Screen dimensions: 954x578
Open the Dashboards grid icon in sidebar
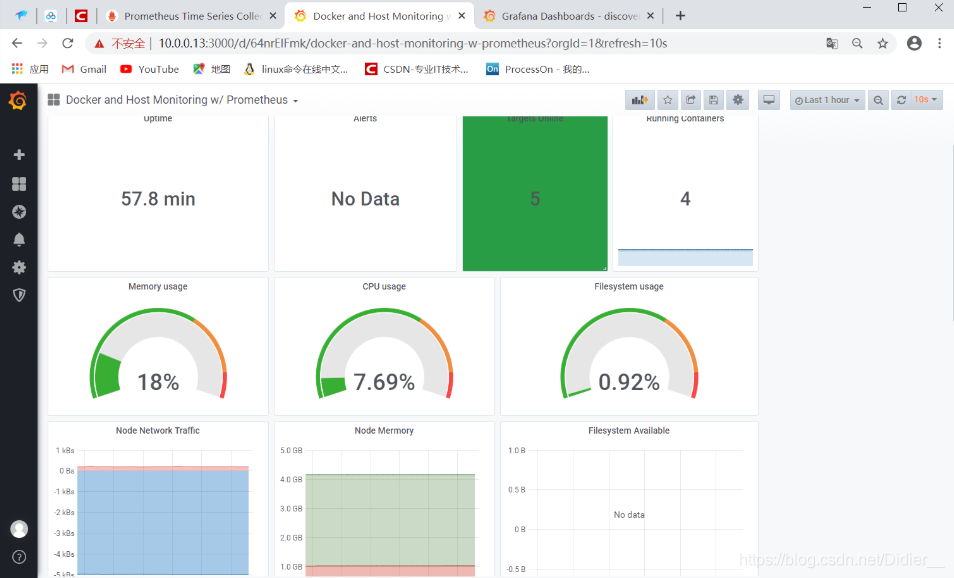(19, 184)
